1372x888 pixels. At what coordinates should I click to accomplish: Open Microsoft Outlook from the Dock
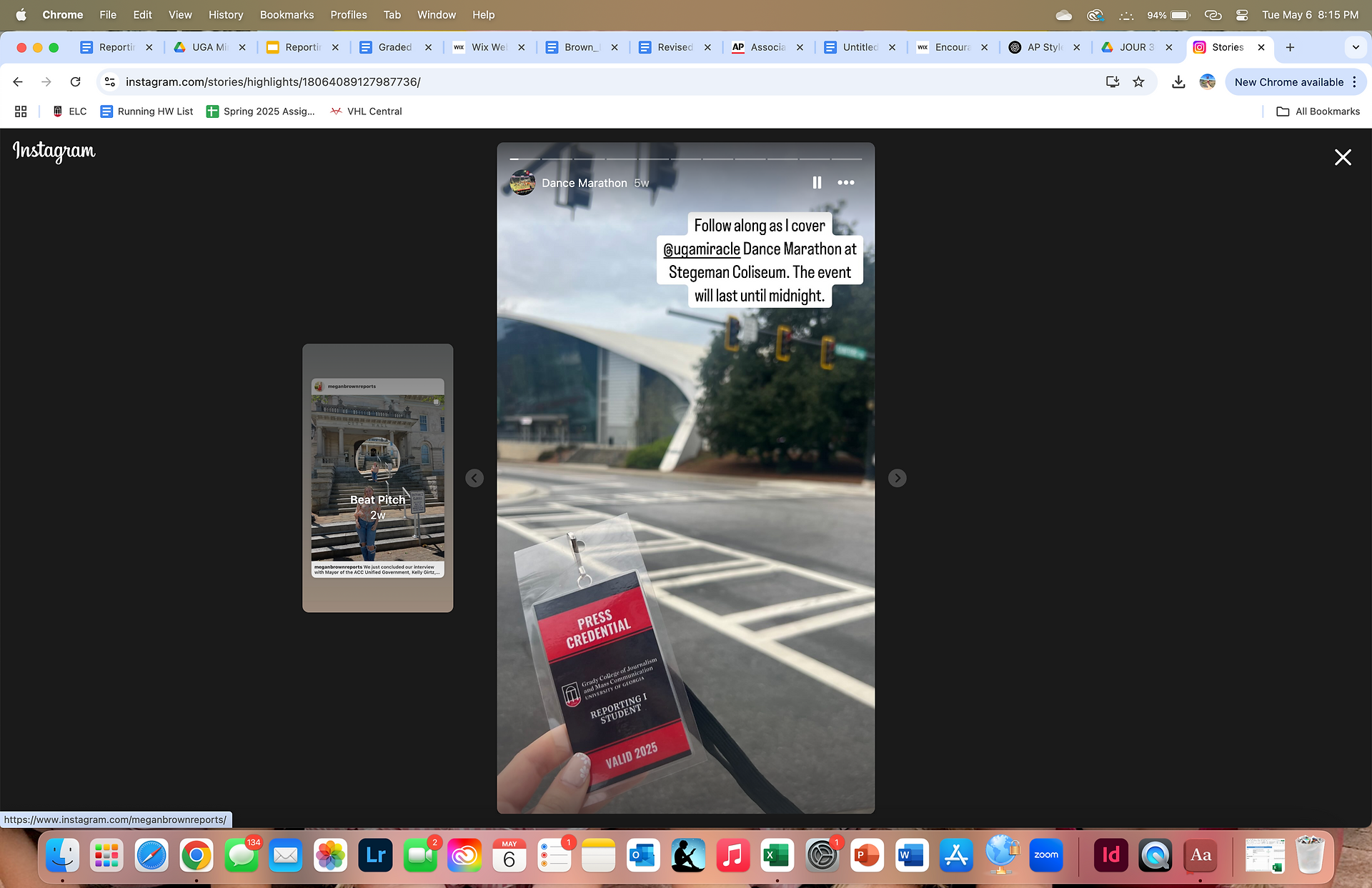643,855
